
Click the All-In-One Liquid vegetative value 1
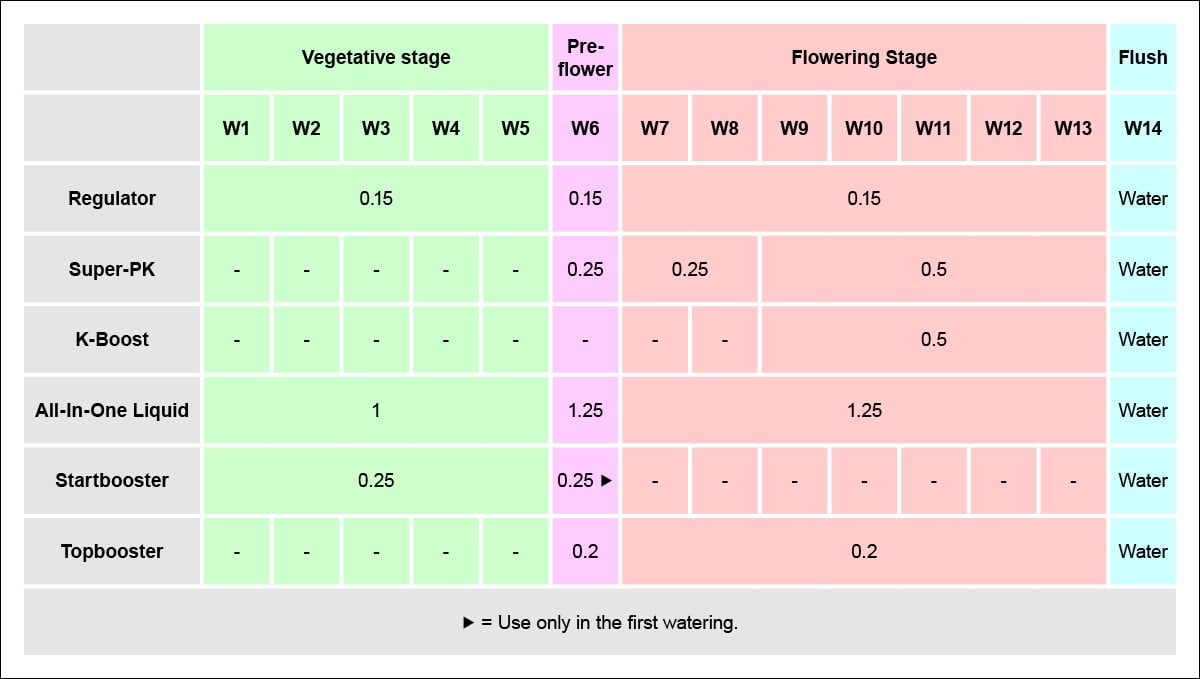[x=376, y=410]
